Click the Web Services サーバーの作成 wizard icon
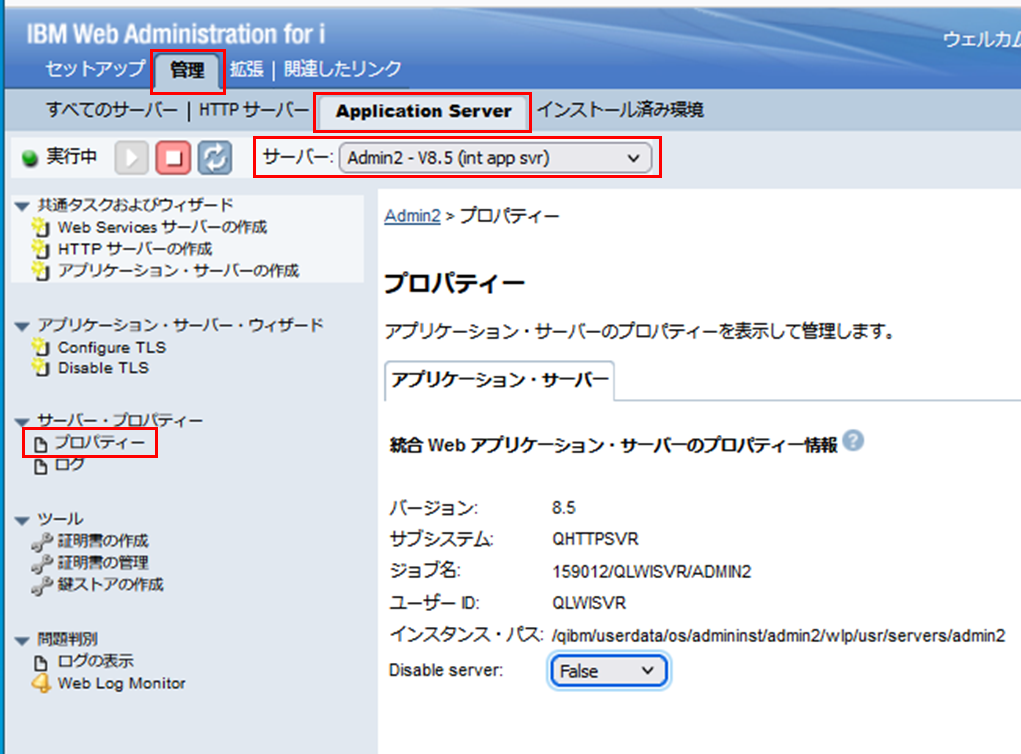Screen dimensions: 1021x754 tap(41, 227)
